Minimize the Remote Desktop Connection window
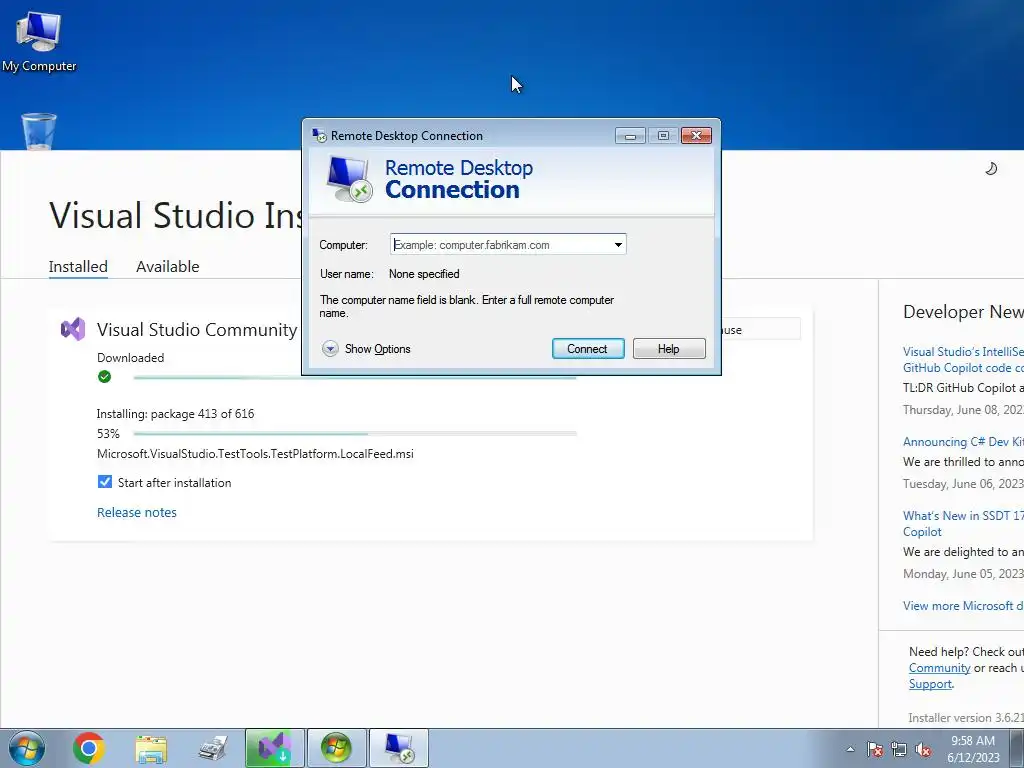1024x768 pixels. coord(630,136)
